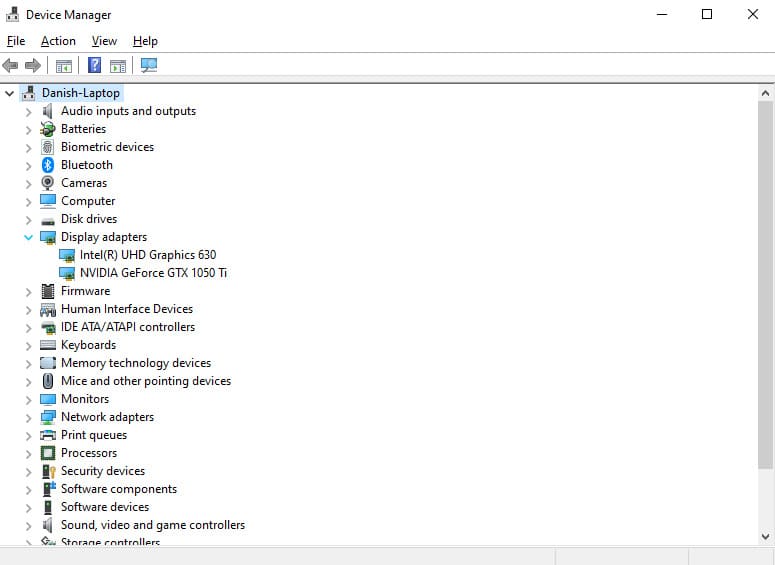Maximize the Device Manager window
This screenshot has width=775, height=565.
pos(707,14)
